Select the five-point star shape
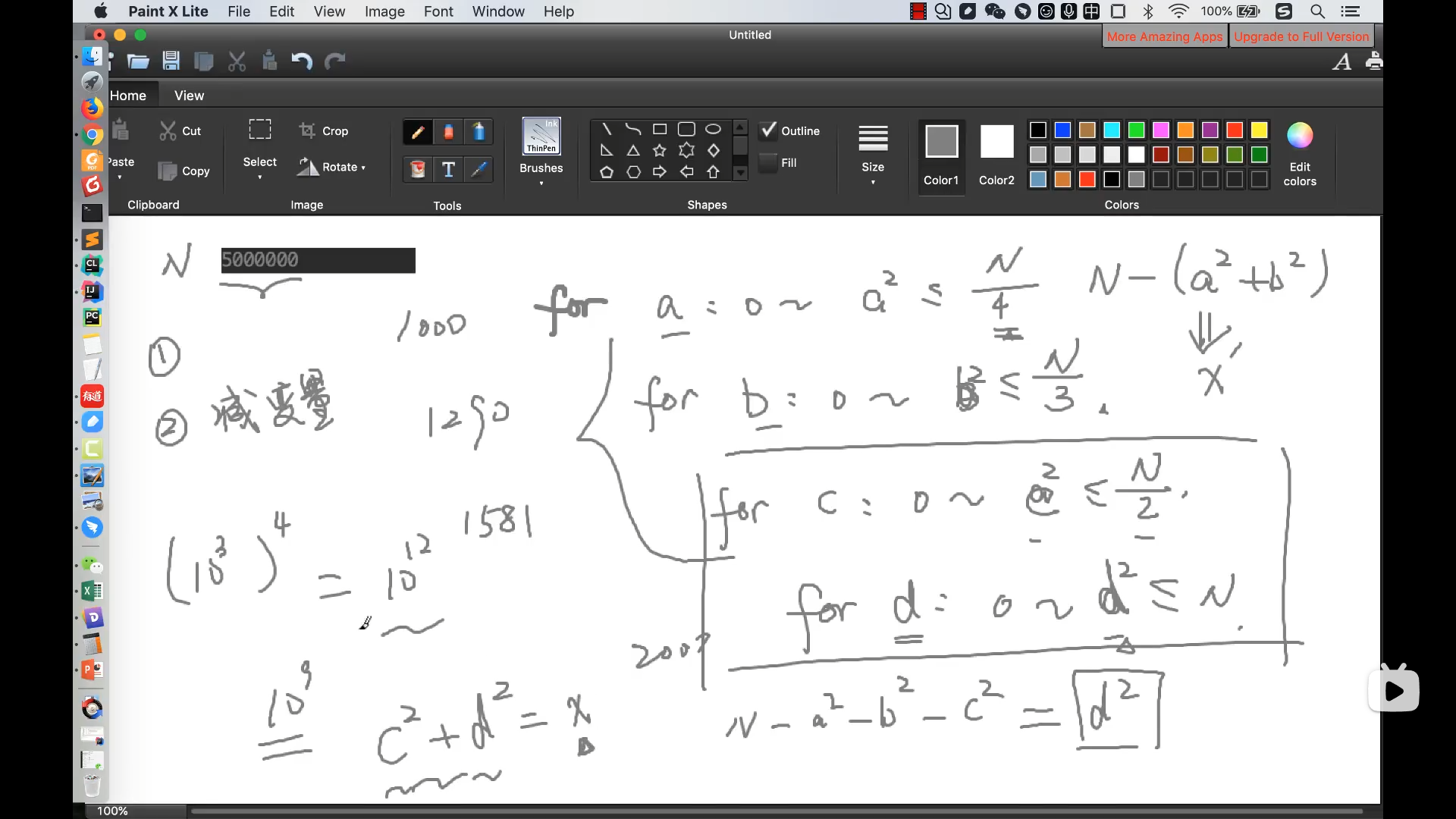This screenshot has height=819, width=1456. 660,150
